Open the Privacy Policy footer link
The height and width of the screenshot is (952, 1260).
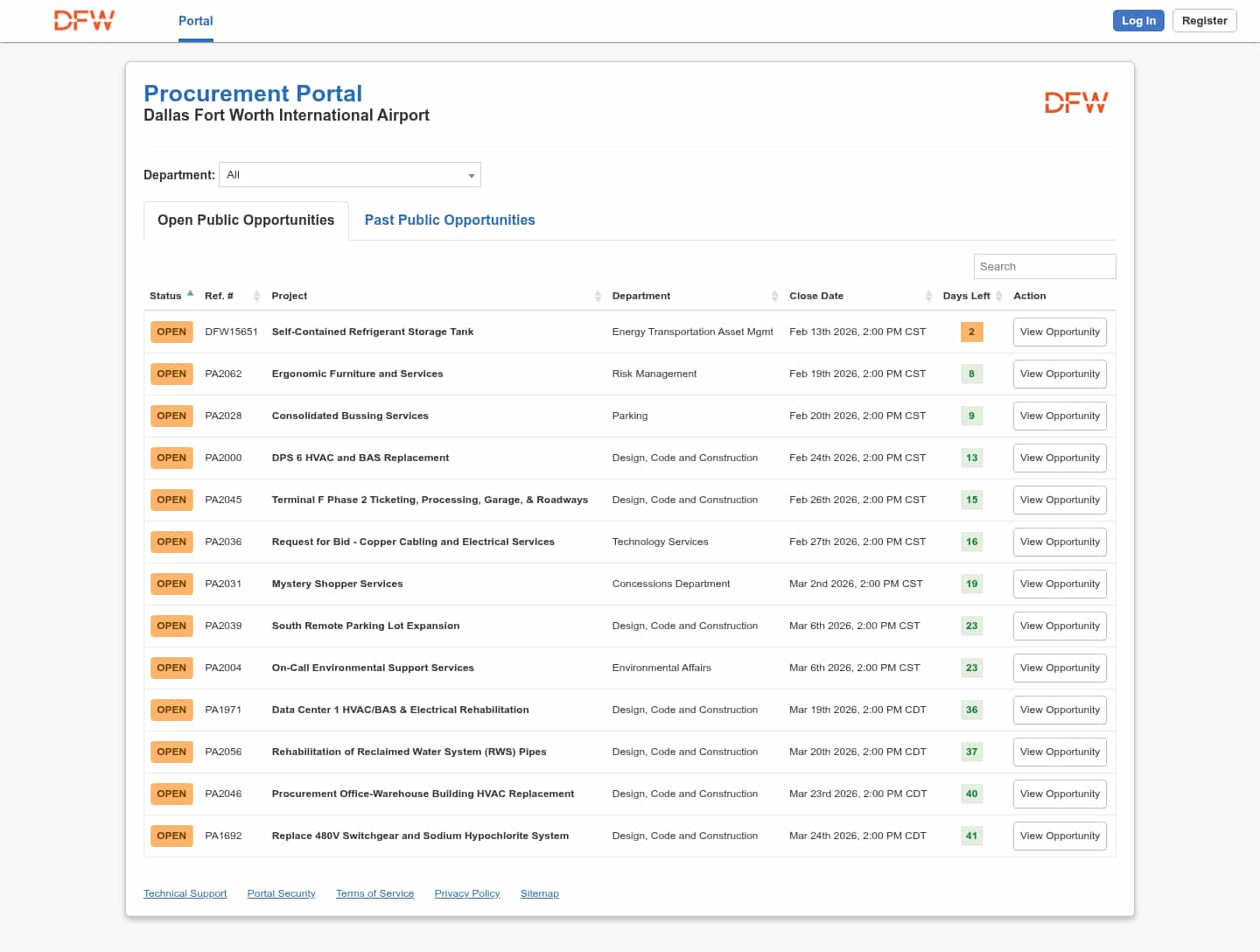point(467,894)
